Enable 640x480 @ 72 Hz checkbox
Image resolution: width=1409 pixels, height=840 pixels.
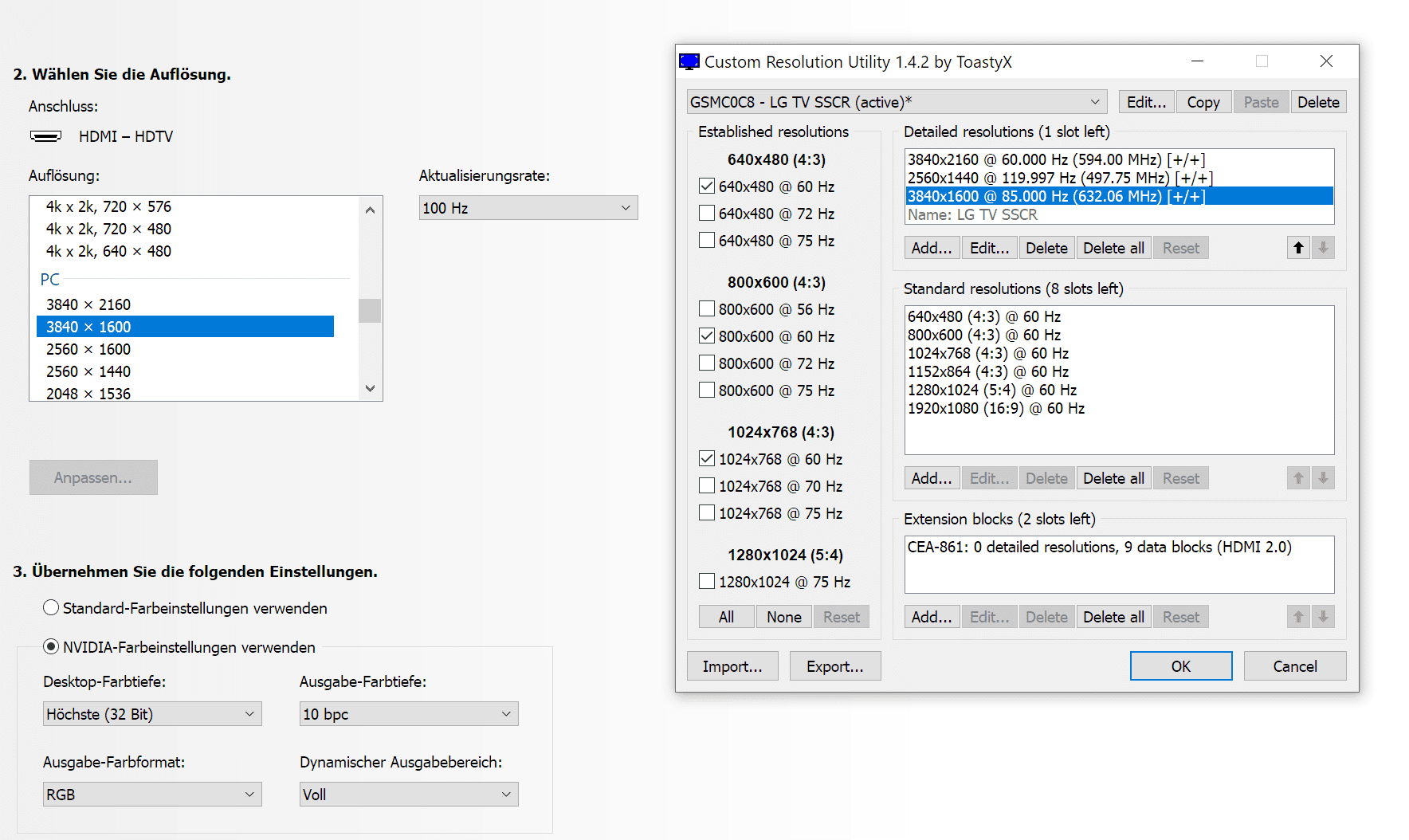(707, 214)
